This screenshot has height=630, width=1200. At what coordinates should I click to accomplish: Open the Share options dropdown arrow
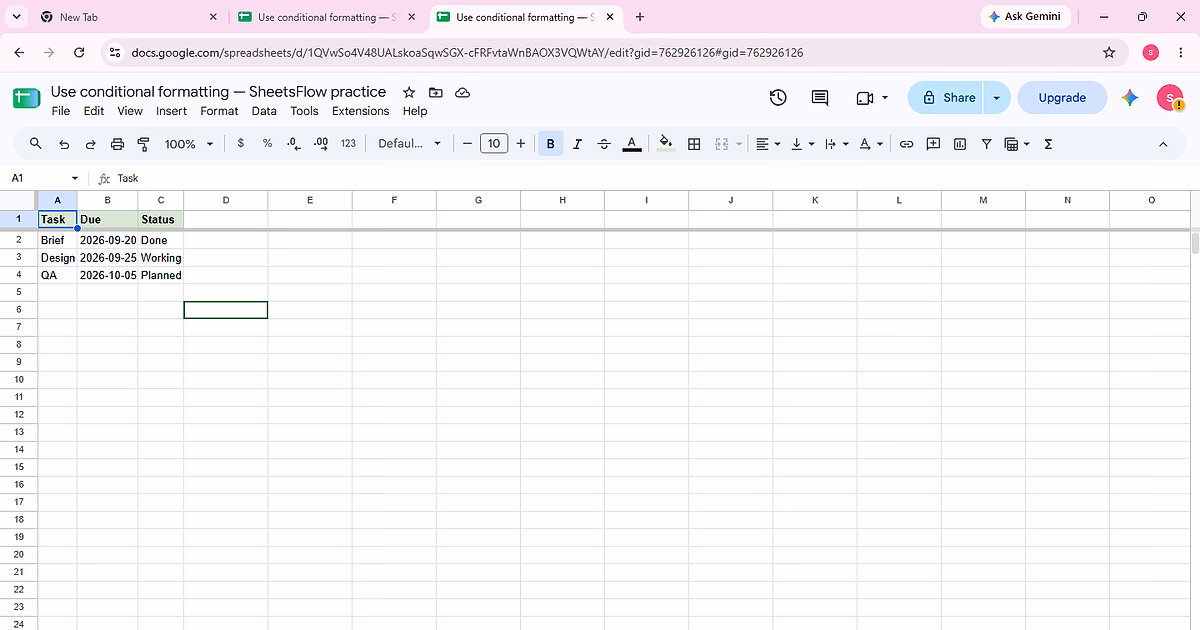point(996,97)
